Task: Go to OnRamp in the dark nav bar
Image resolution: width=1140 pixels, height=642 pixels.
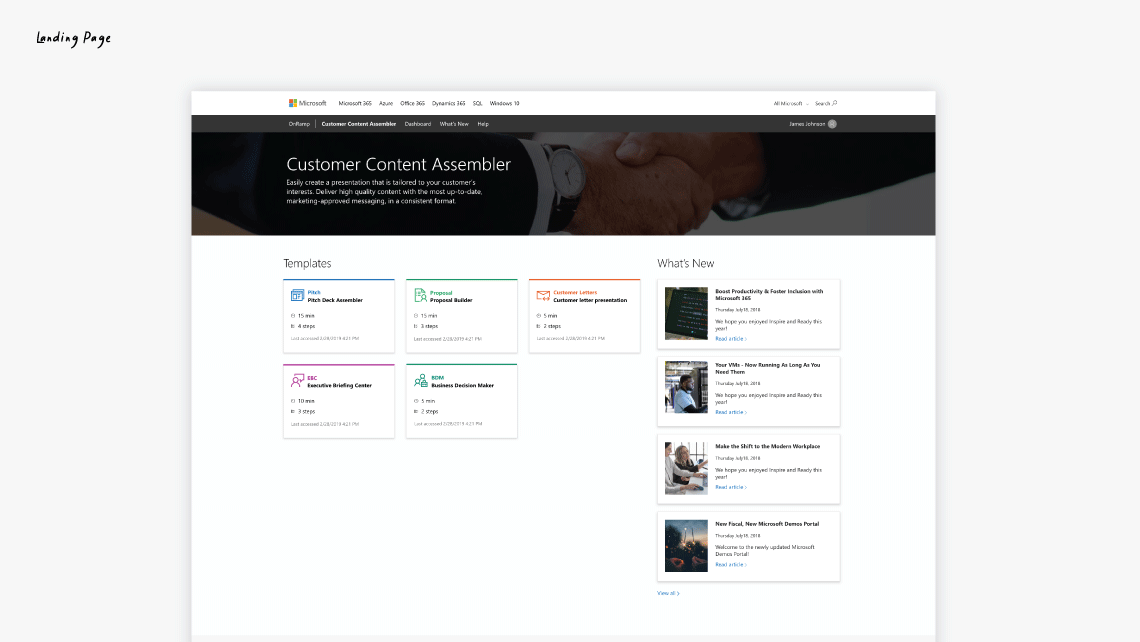Action: tap(299, 124)
